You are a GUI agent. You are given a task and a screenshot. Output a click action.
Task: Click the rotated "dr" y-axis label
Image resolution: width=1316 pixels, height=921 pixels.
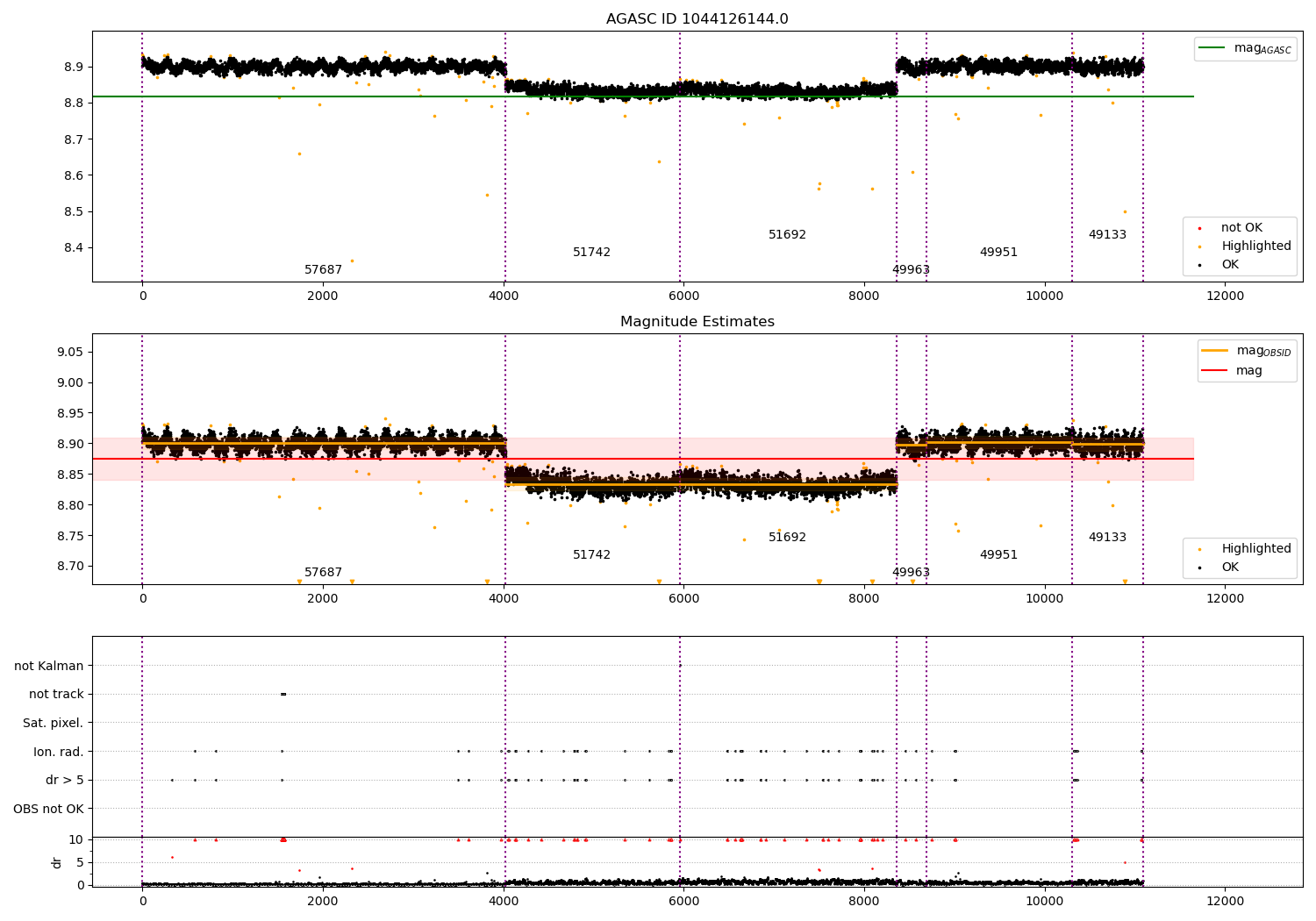[x=57, y=862]
